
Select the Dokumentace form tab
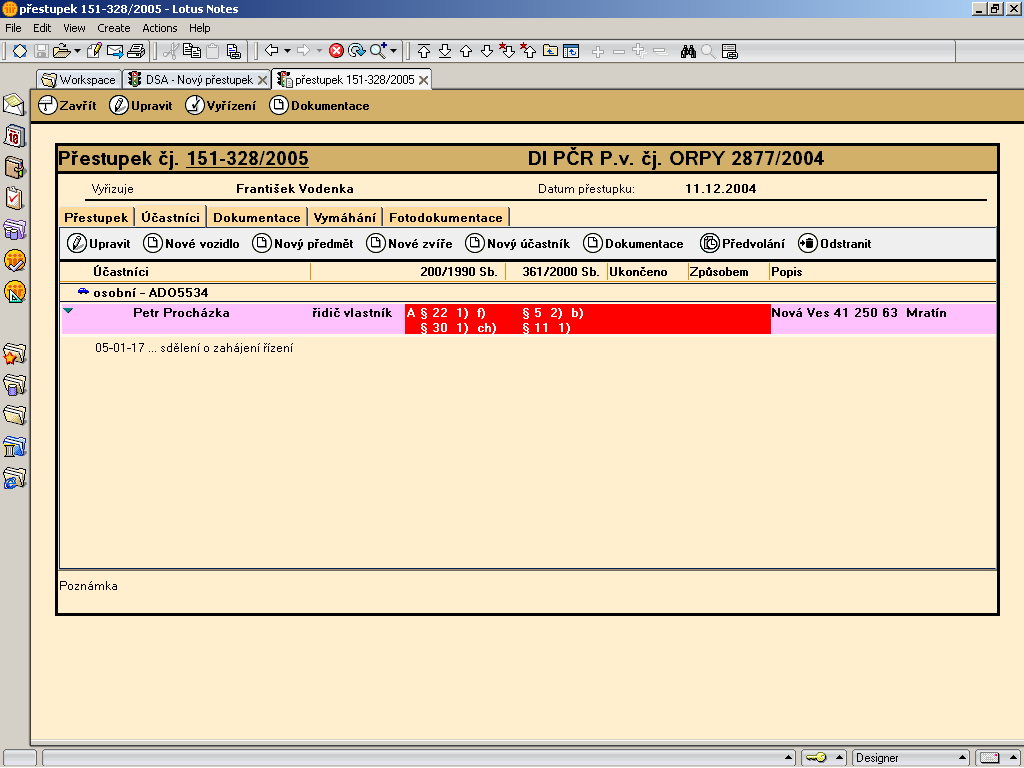pyautogui.click(x=257, y=217)
